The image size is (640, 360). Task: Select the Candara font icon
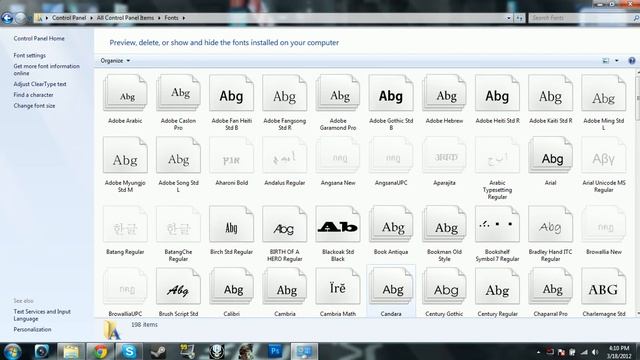coord(391,287)
